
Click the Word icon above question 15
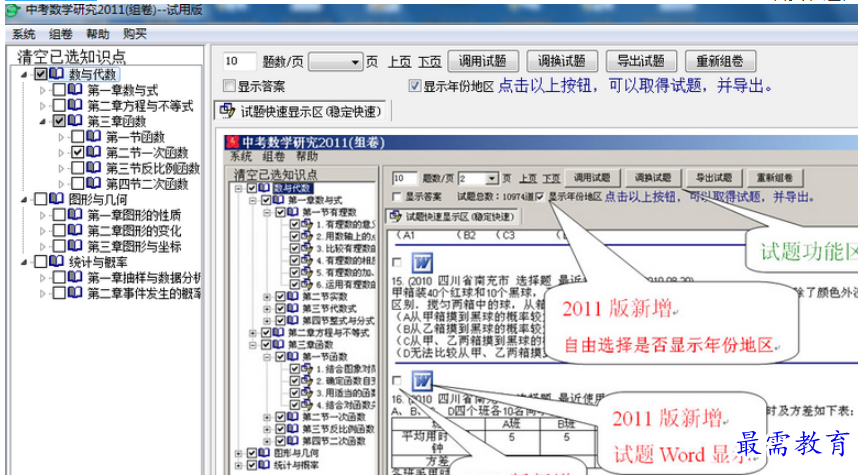[422, 263]
